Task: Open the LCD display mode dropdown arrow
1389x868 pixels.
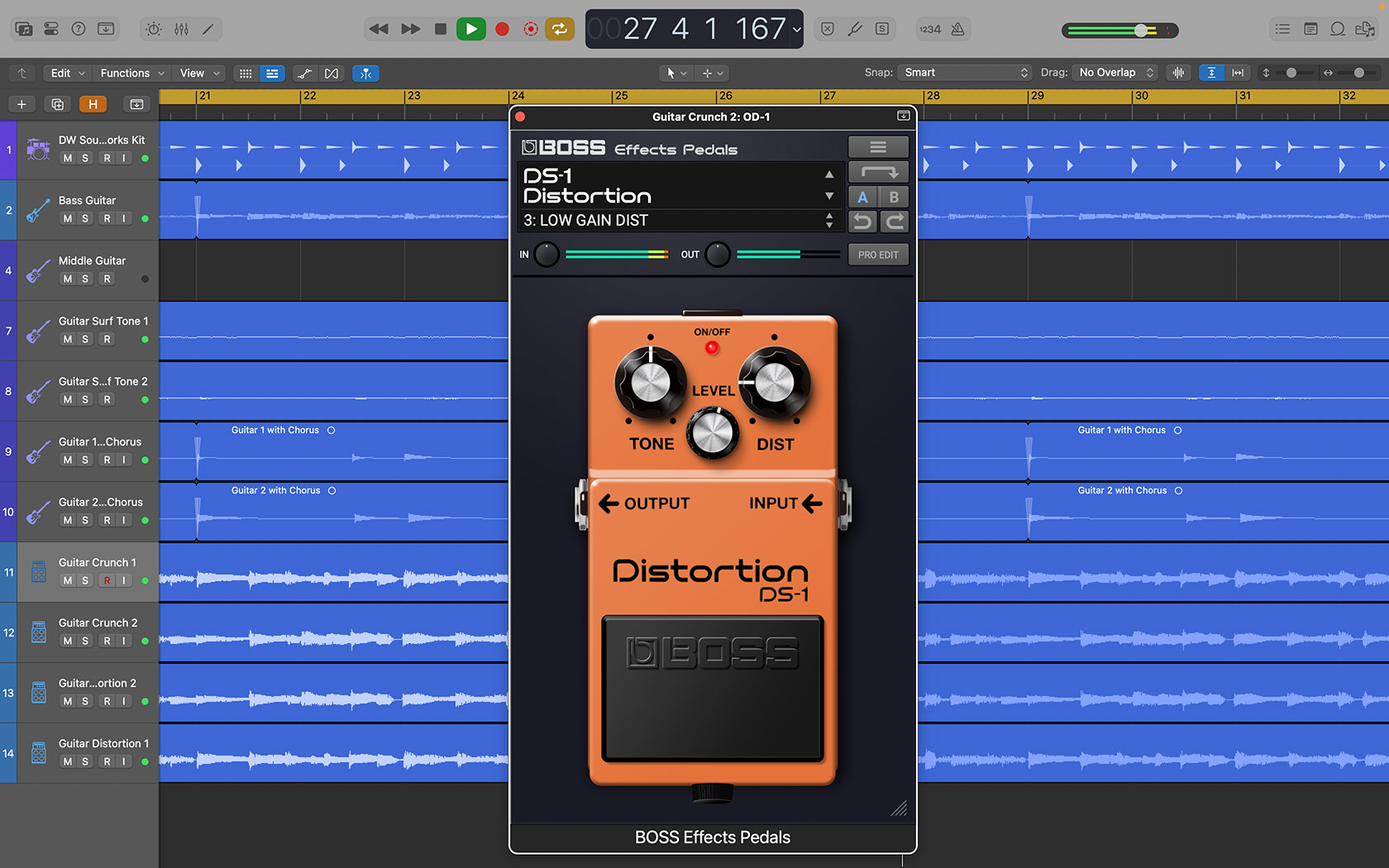Action: pos(796,30)
